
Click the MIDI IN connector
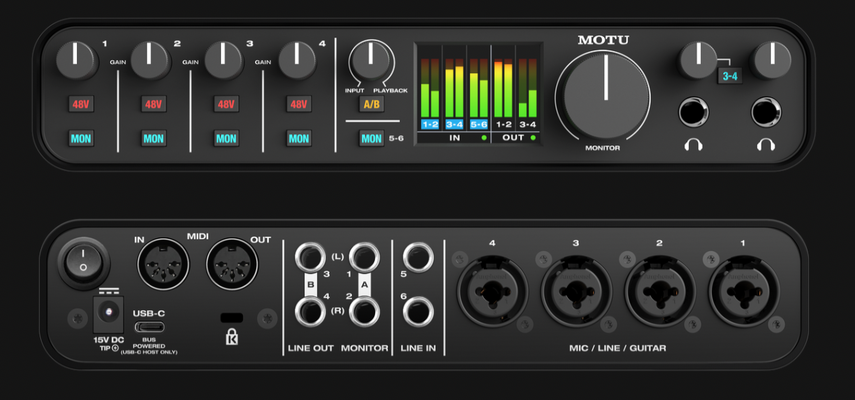click(163, 265)
